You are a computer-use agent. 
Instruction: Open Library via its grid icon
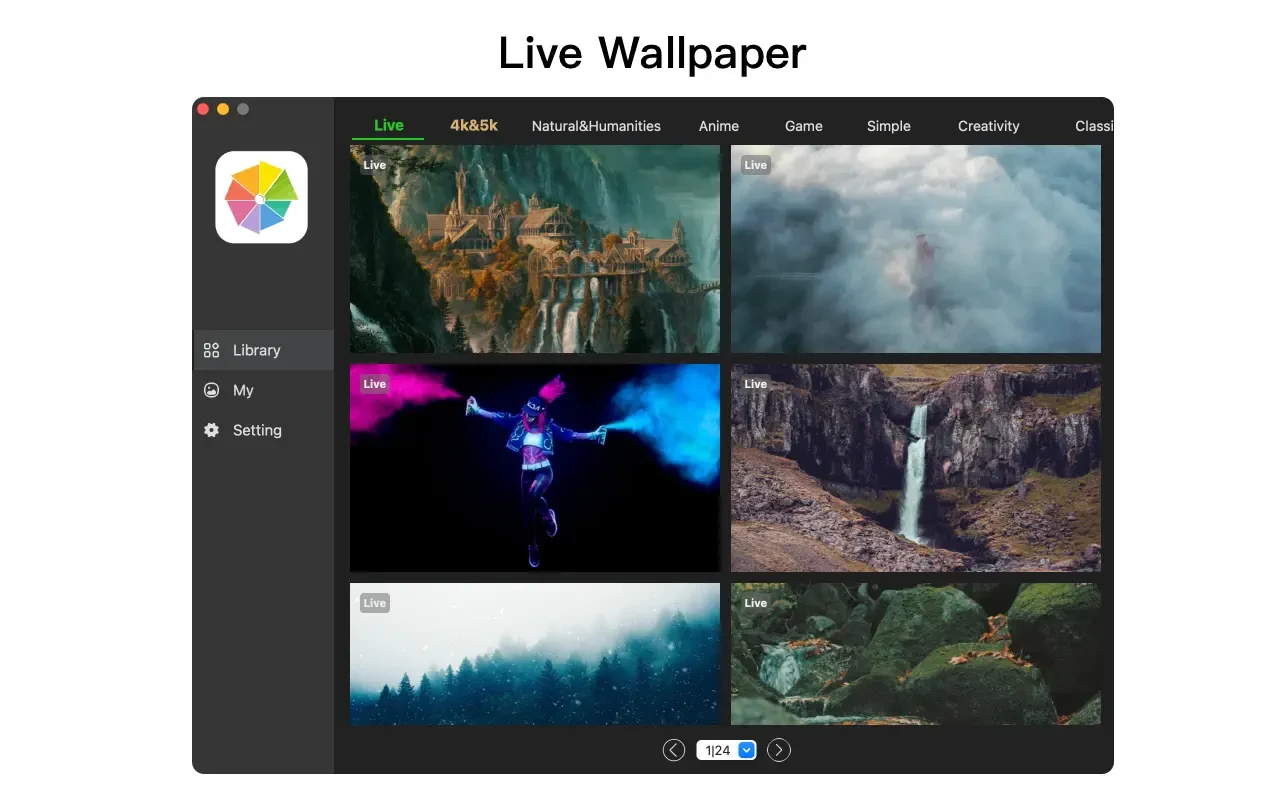point(211,350)
